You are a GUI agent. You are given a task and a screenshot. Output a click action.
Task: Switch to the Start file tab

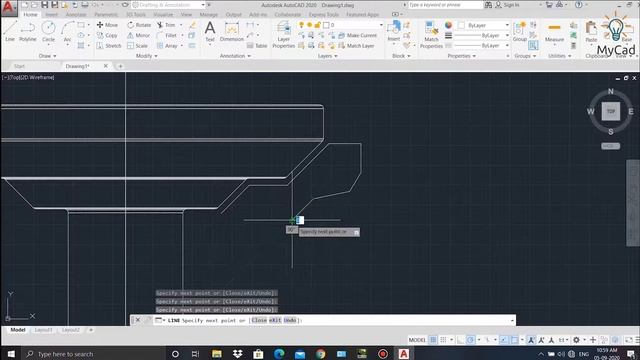pos(19,66)
